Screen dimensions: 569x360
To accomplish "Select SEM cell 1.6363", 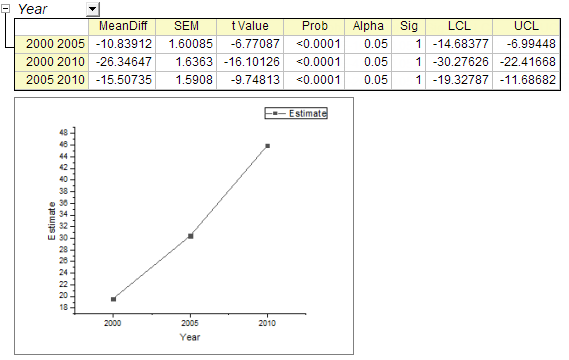I will (x=186, y=62).
